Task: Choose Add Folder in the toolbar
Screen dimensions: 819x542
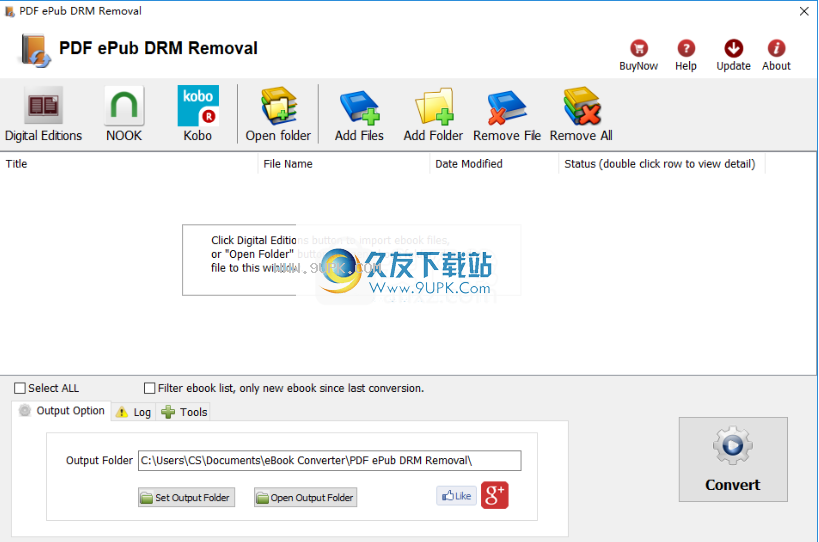Action: click(433, 114)
